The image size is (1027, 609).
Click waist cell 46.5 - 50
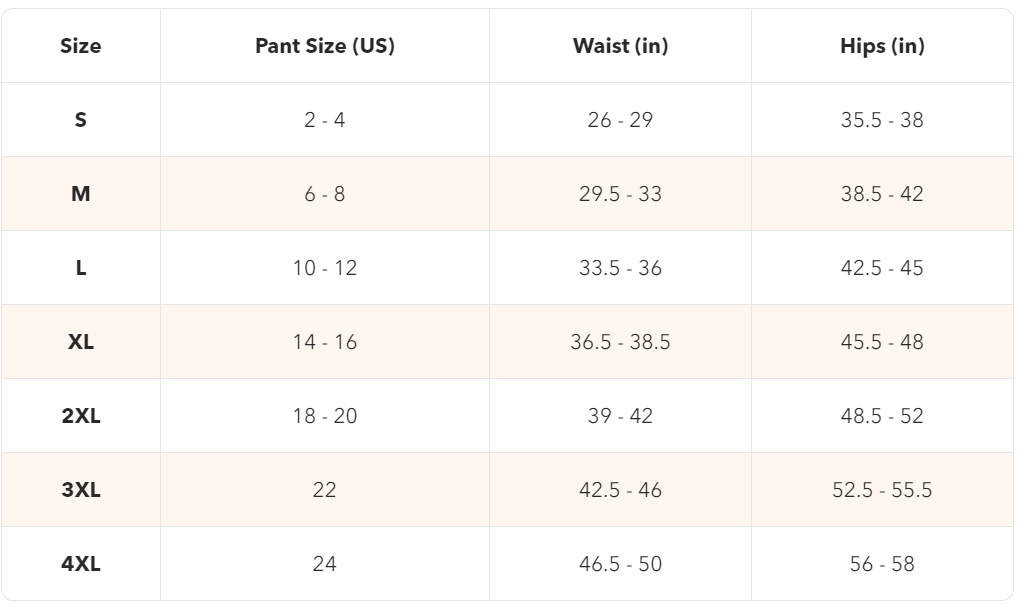(620, 564)
